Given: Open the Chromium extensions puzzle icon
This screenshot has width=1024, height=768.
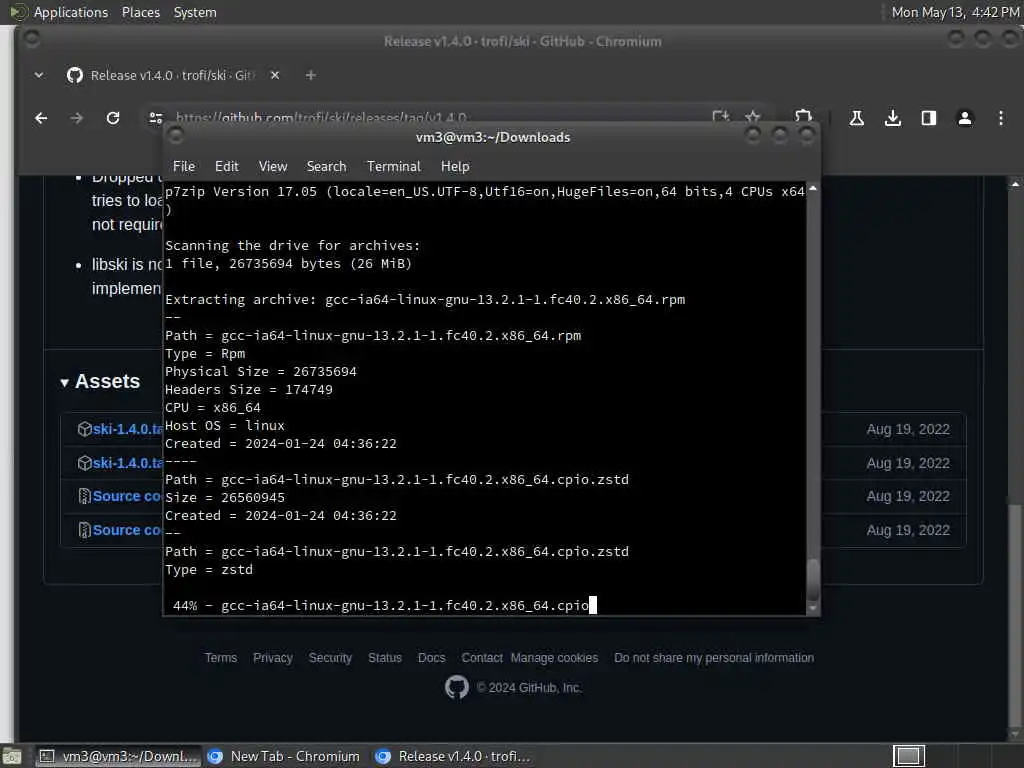Looking at the screenshot, I should (803, 116).
